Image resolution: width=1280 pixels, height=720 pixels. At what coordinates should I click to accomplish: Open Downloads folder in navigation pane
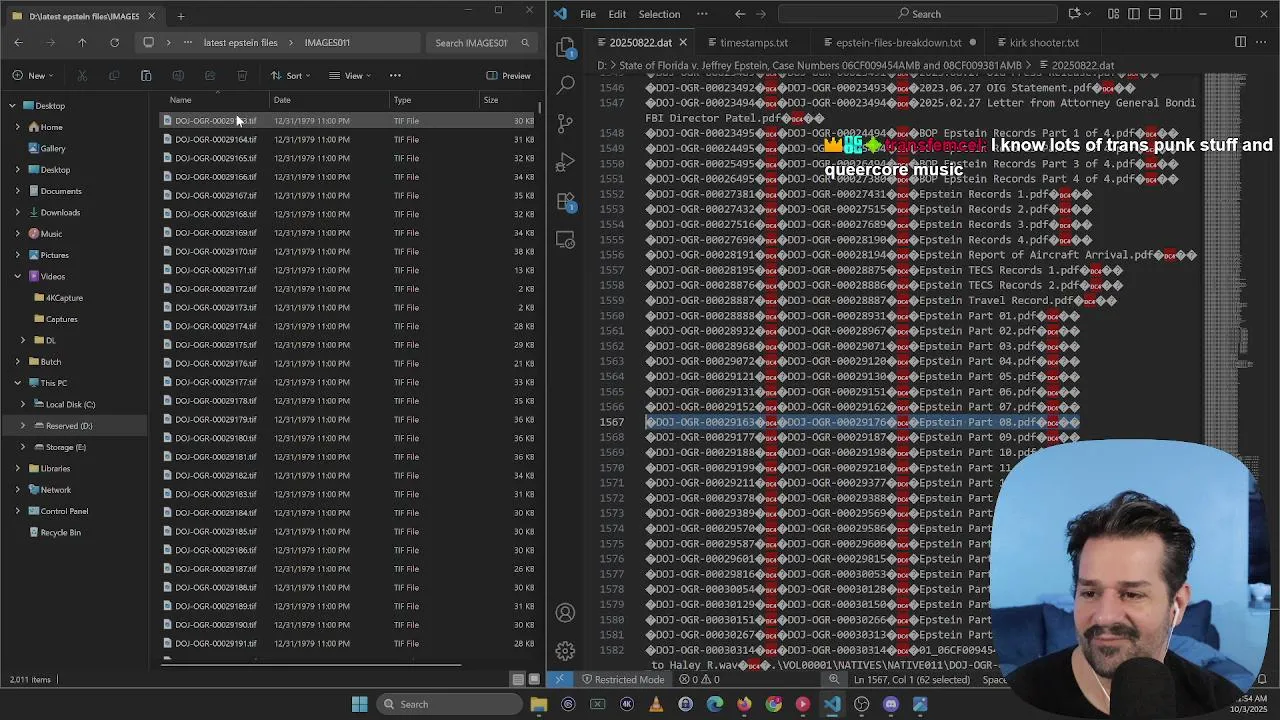pyautogui.click(x=60, y=212)
